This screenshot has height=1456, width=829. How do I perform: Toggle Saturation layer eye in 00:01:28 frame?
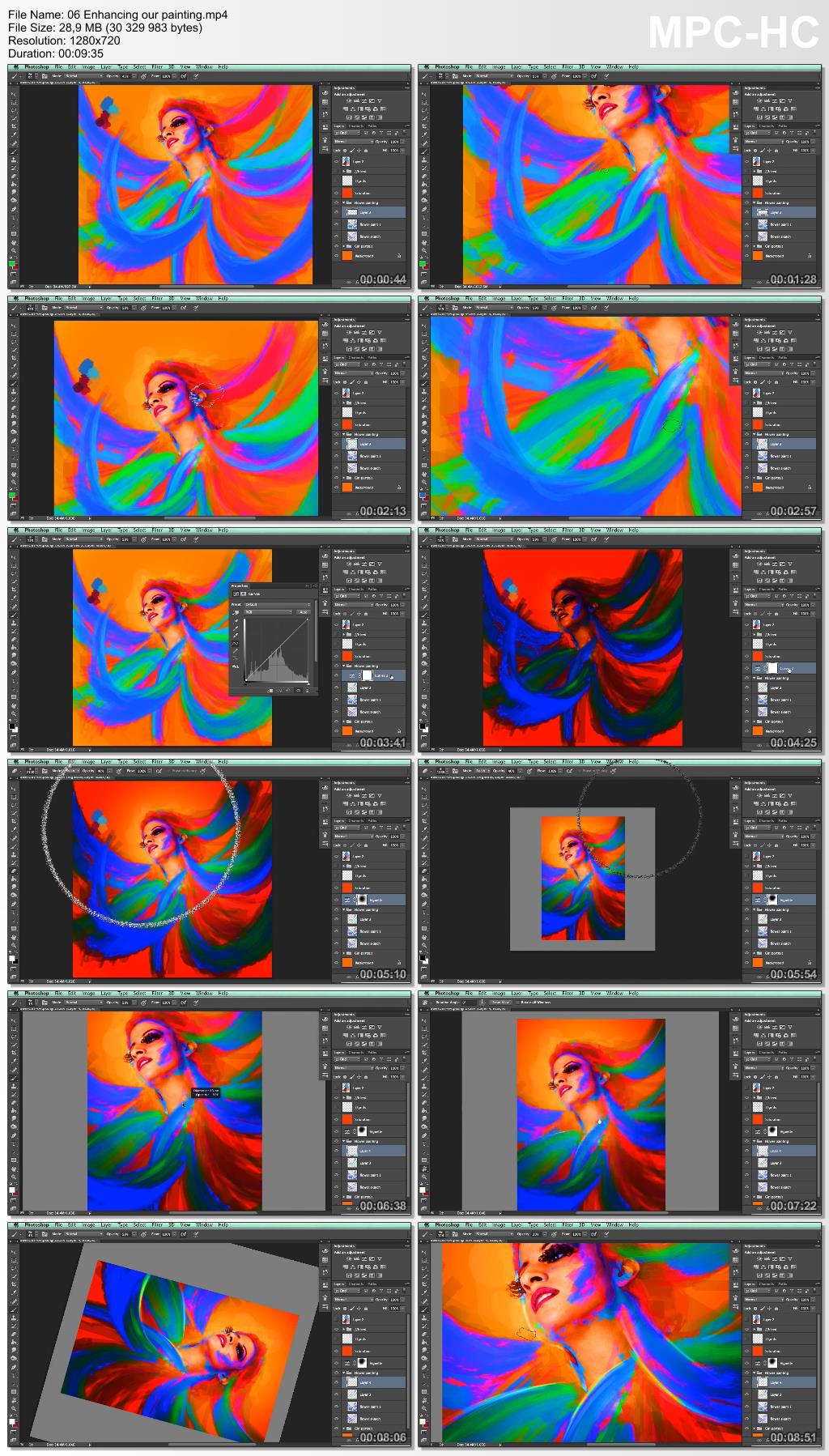(746, 193)
